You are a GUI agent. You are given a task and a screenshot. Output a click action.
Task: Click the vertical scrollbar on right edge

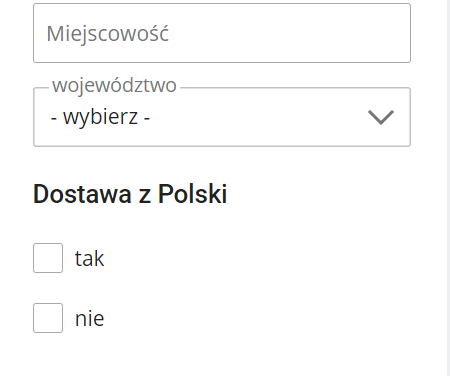[x=448, y=188]
